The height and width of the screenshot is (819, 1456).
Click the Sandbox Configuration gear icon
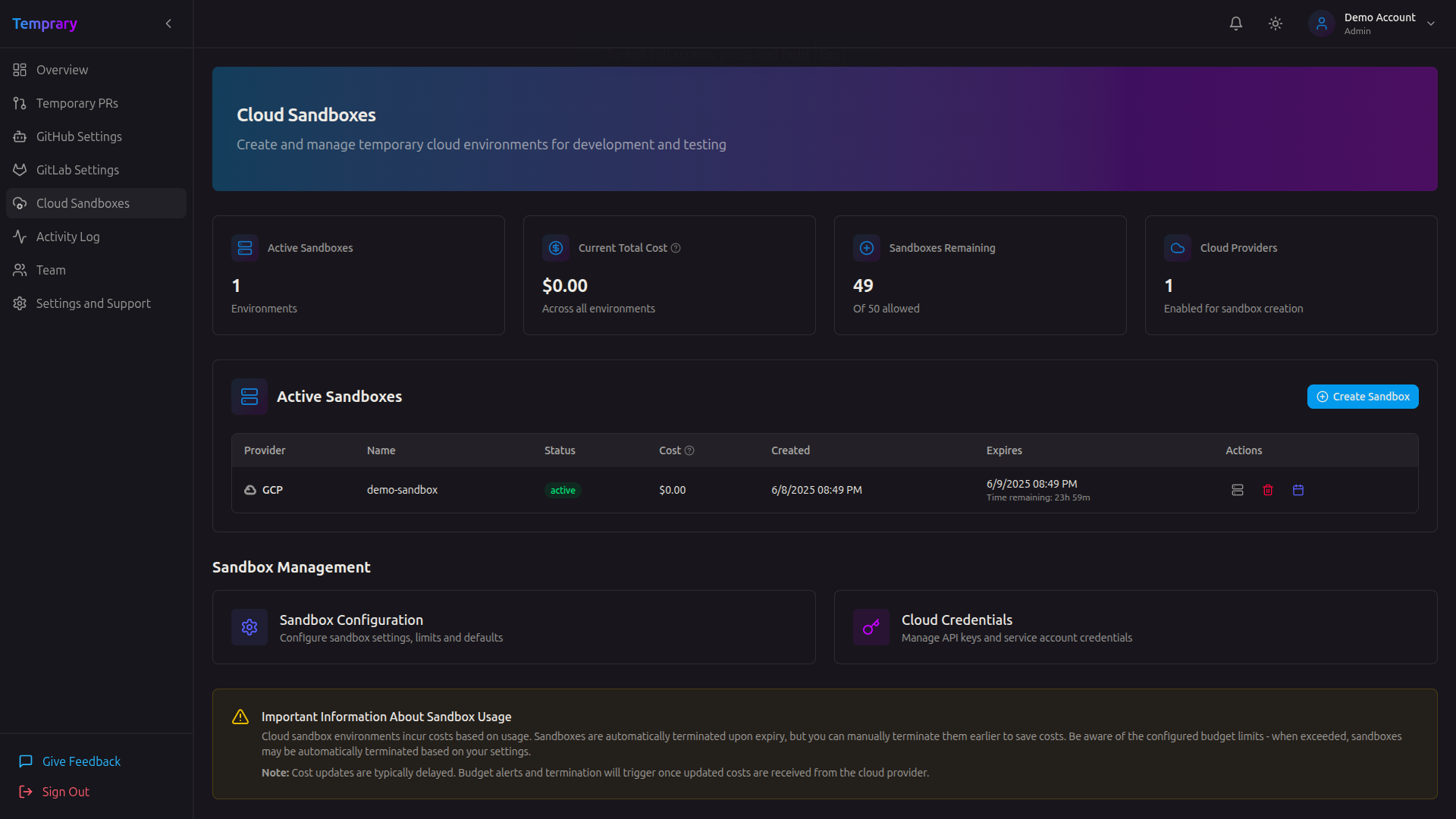point(249,627)
